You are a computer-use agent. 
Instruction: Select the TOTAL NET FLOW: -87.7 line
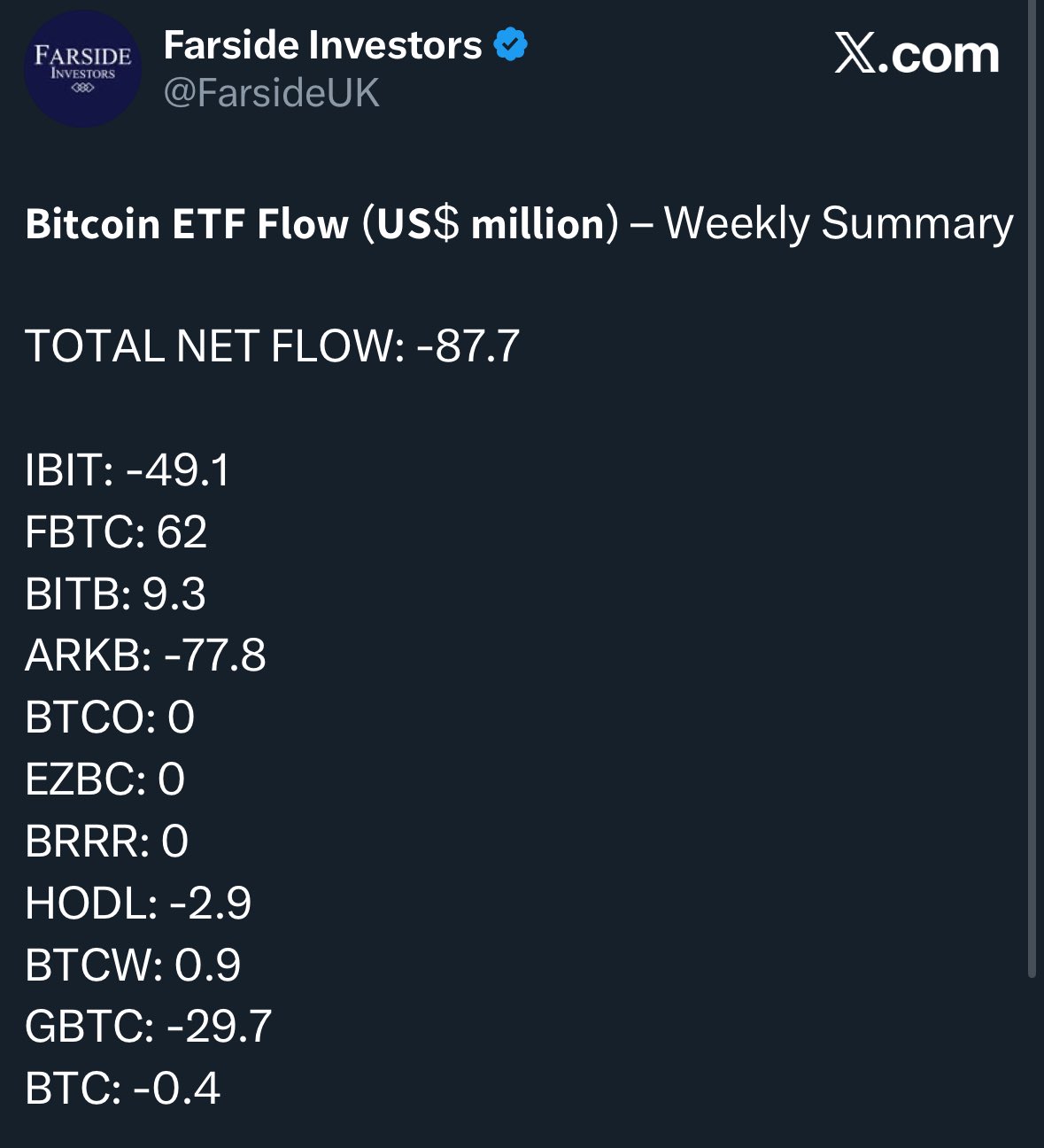pyautogui.click(x=272, y=345)
